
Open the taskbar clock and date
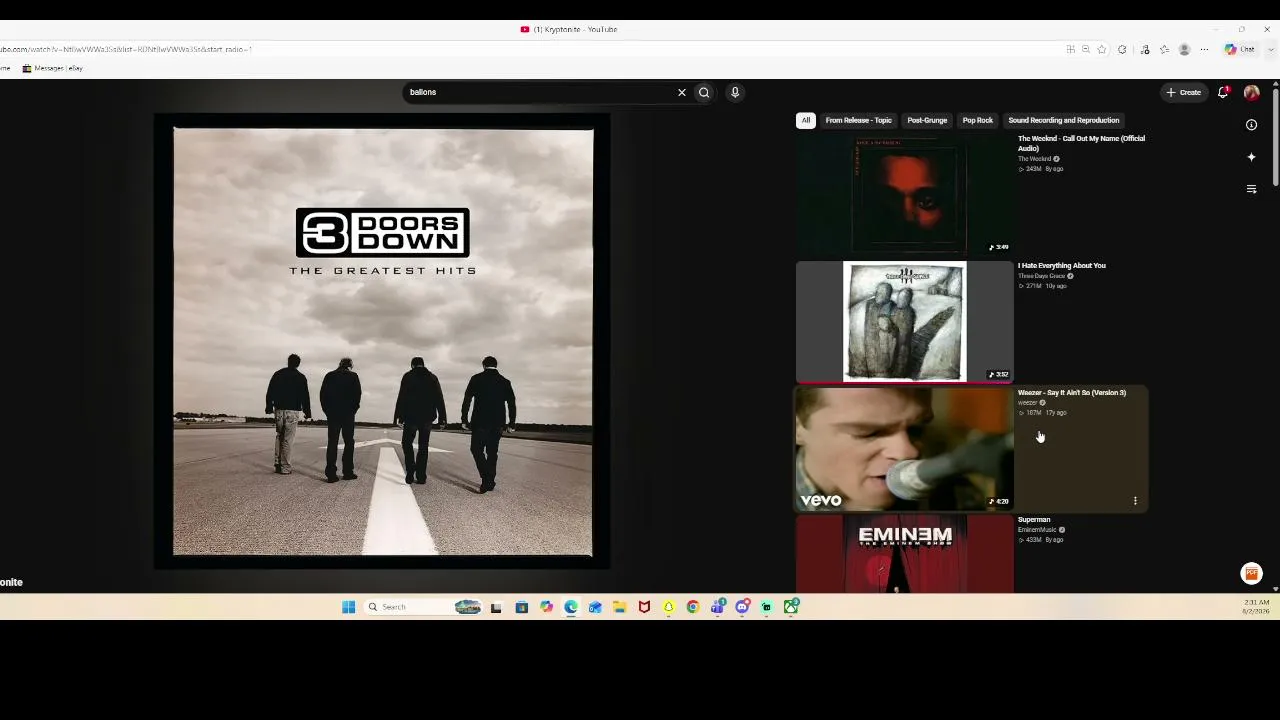coord(1256,607)
